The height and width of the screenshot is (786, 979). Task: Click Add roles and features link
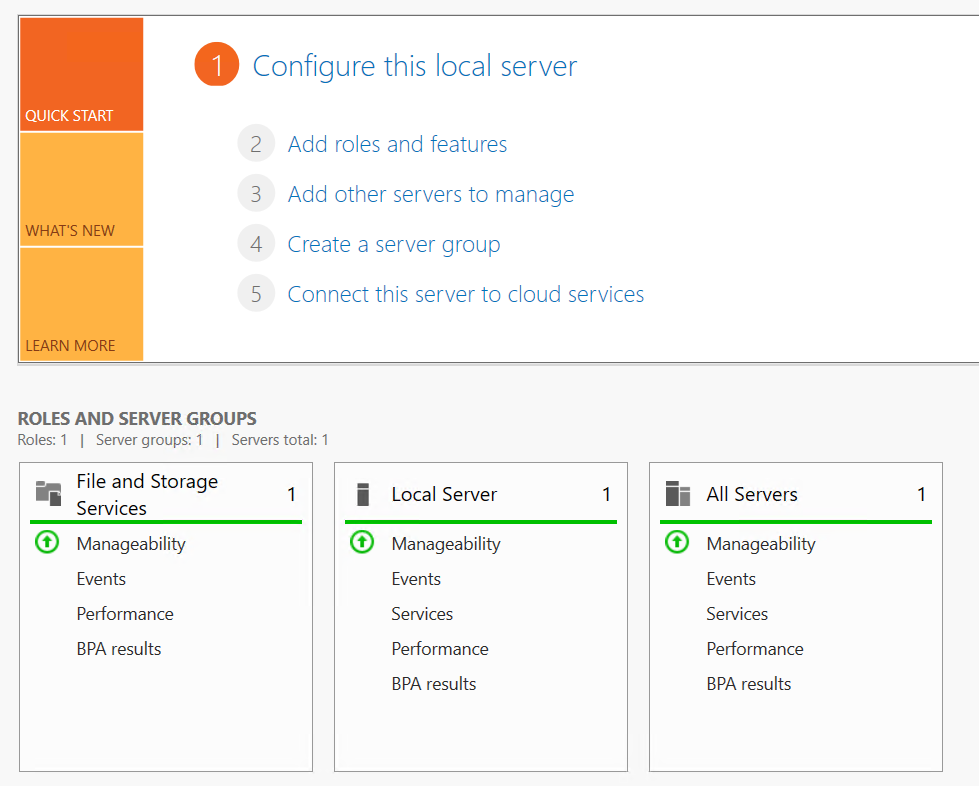pos(397,145)
